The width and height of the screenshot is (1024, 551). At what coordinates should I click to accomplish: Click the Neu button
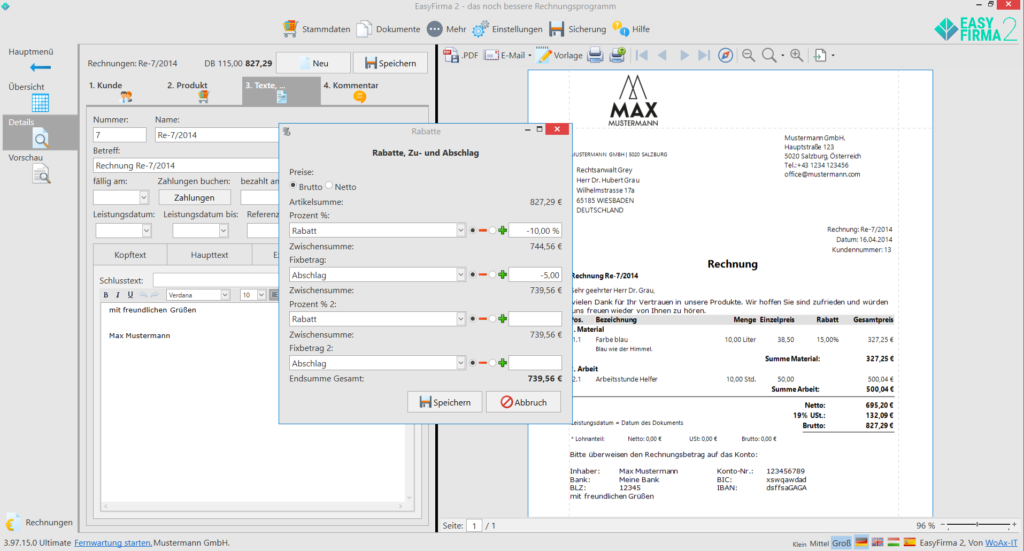[x=313, y=63]
